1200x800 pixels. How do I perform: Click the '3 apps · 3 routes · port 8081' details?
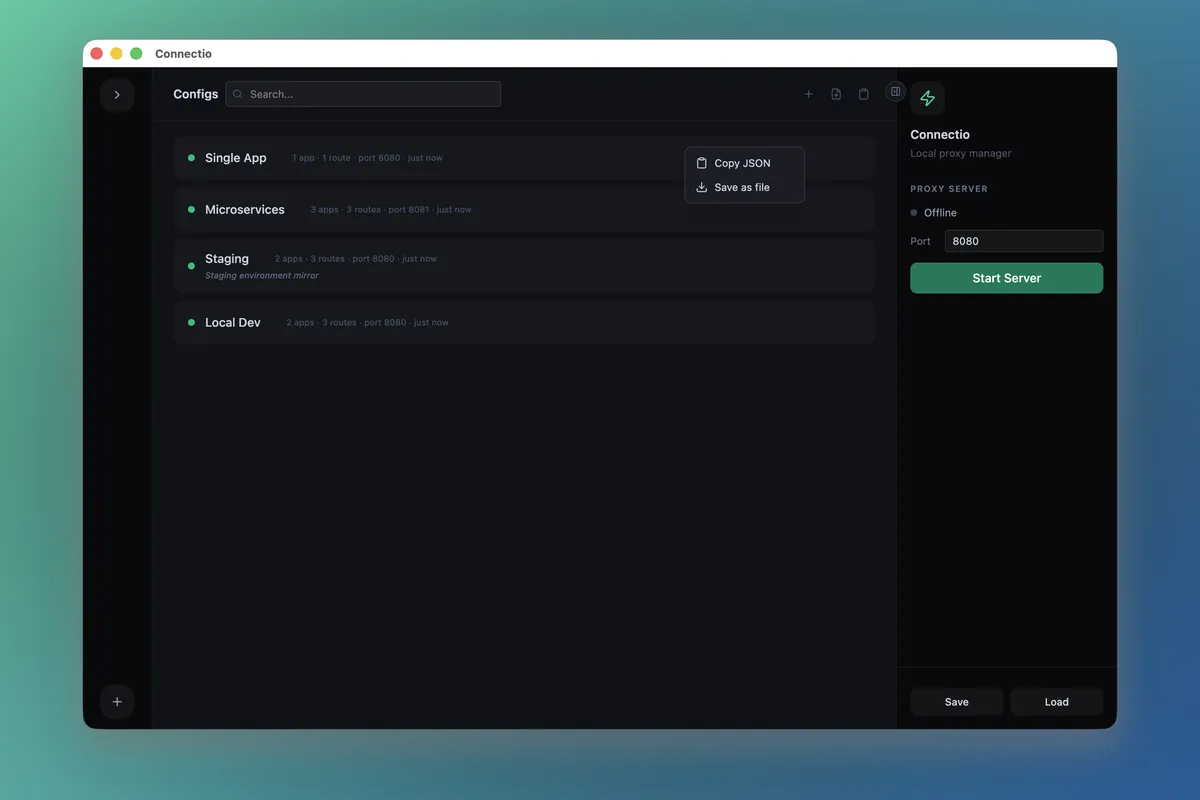click(x=391, y=210)
